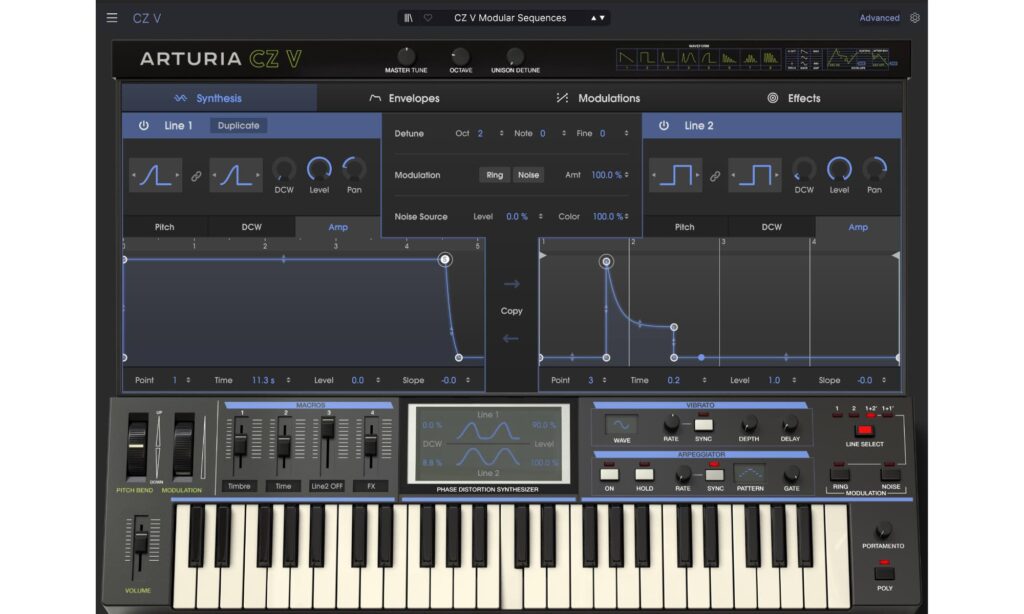Click the vibrato Wave selector display
1024x614 pixels.
621,425
